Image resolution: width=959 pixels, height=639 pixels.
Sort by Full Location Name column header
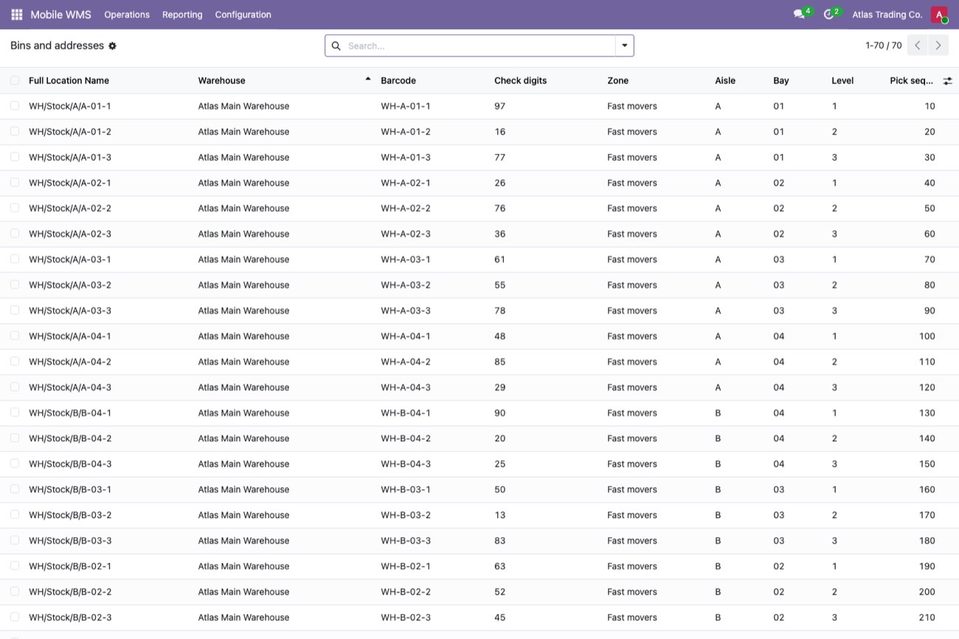pos(68,81)
